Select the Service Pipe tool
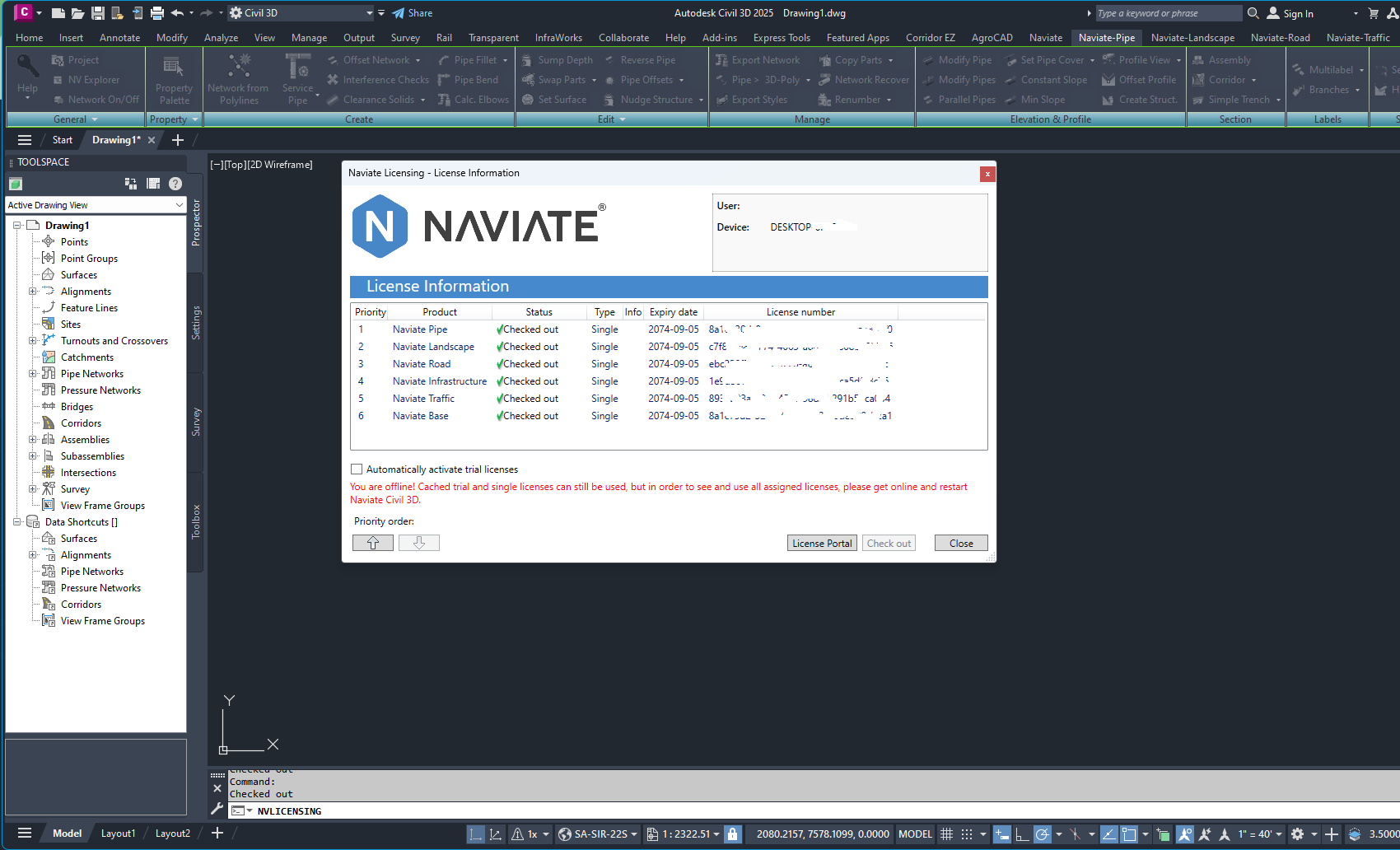Image resolution: width=1400 pixels, height=850 pixels. 297,82
